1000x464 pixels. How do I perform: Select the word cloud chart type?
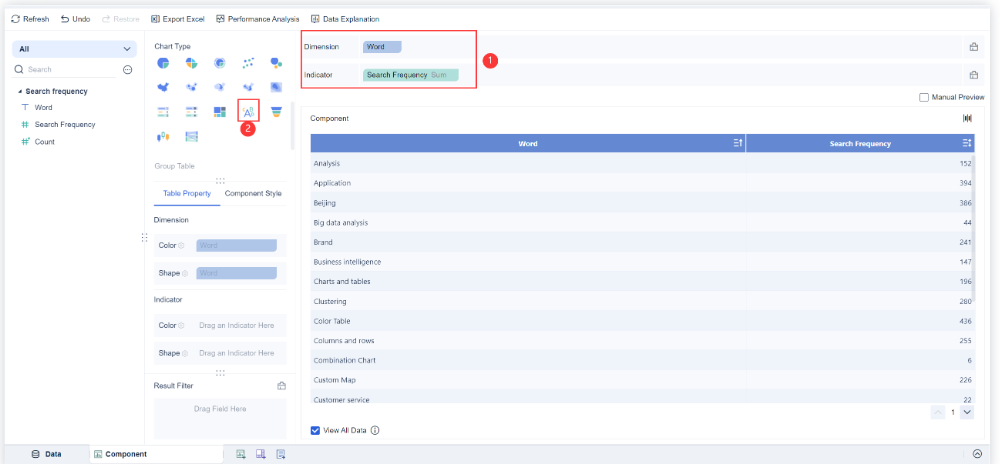[248, 111]
